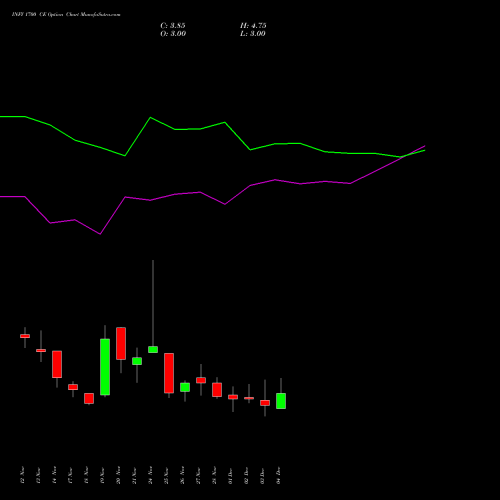This screenshot has height=500, width=500.
Task: Click the green candle for 21 Nov
Action: pyautogui.click(x=137, y=361)
